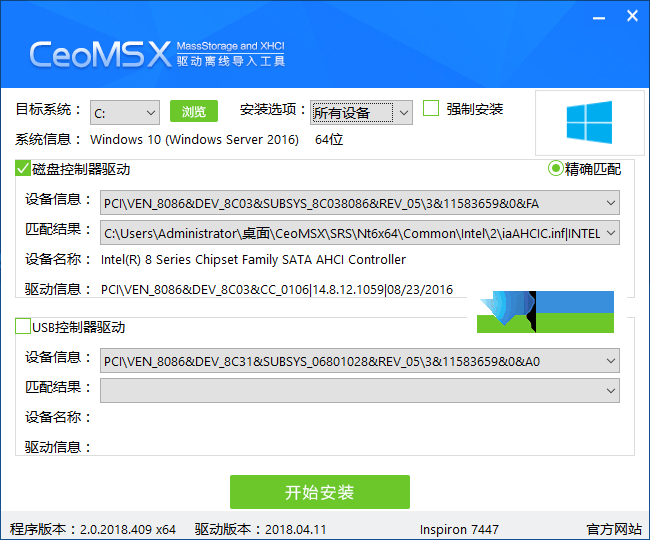This screenshot has width=650, height=540.
Task: Minimize the CeoMSX window
Action: pyautogui.click(x=599, y=17)
